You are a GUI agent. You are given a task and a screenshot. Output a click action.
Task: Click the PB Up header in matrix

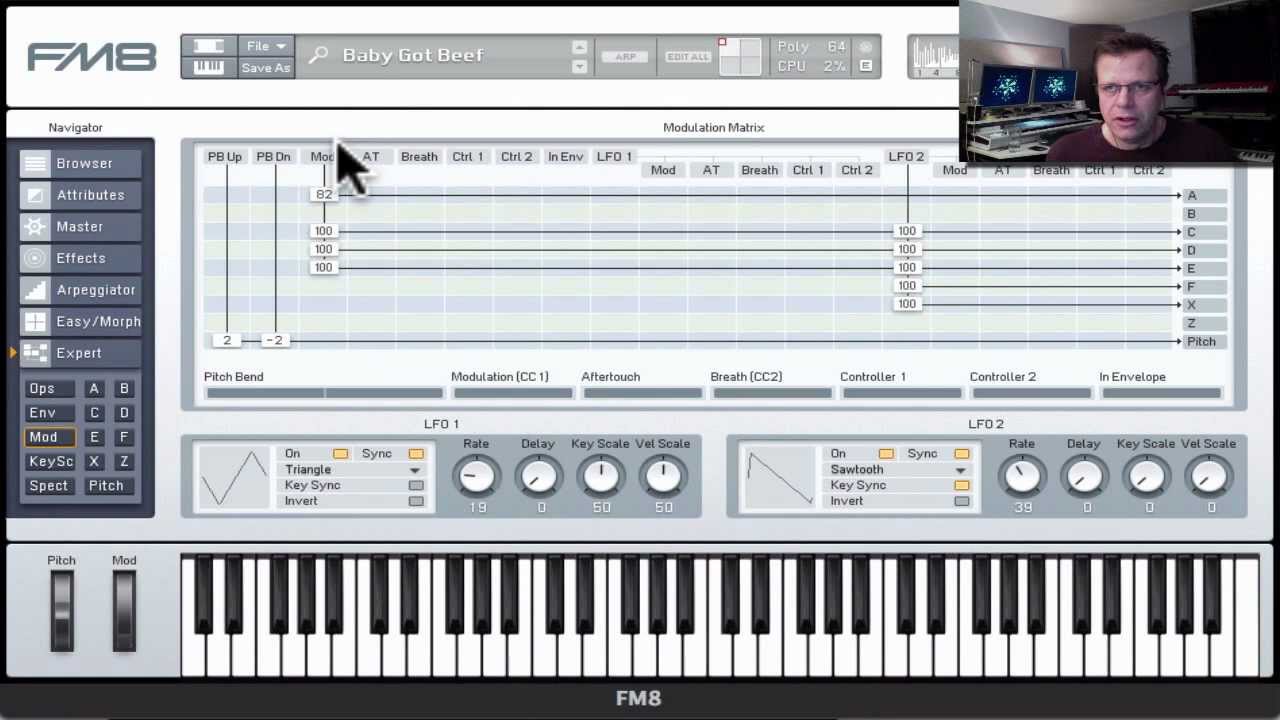tap(225, 157)
